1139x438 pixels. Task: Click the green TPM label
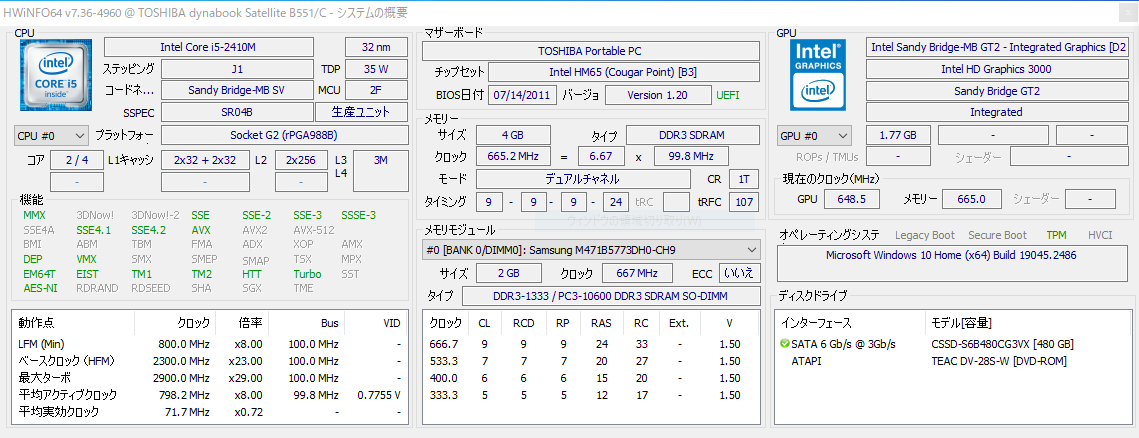pyautogui.click(x=1057, y=235)
